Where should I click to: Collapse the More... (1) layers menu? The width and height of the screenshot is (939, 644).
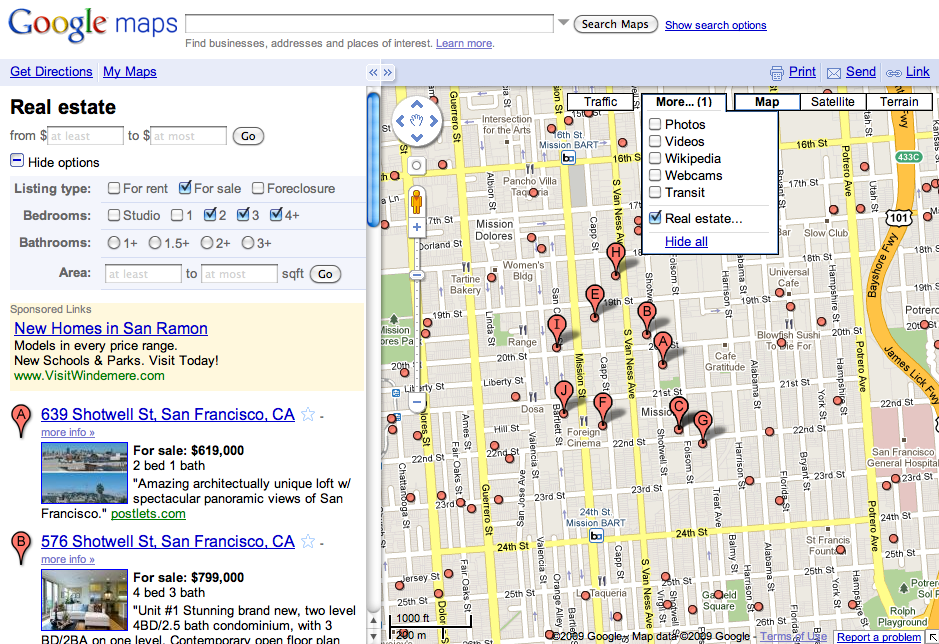click(x=684, y=102)
